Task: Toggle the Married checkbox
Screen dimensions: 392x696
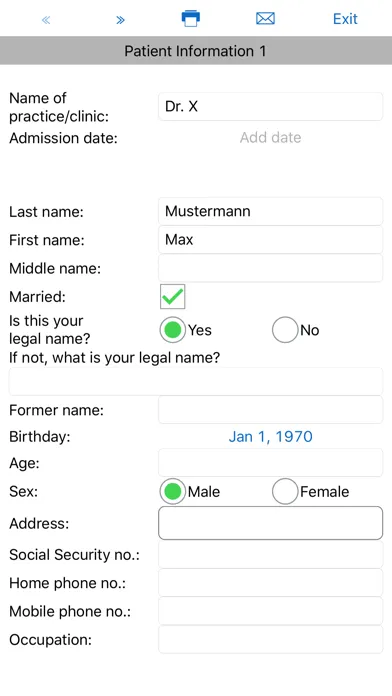Action: pyautogui.click(x=173, y=297)
